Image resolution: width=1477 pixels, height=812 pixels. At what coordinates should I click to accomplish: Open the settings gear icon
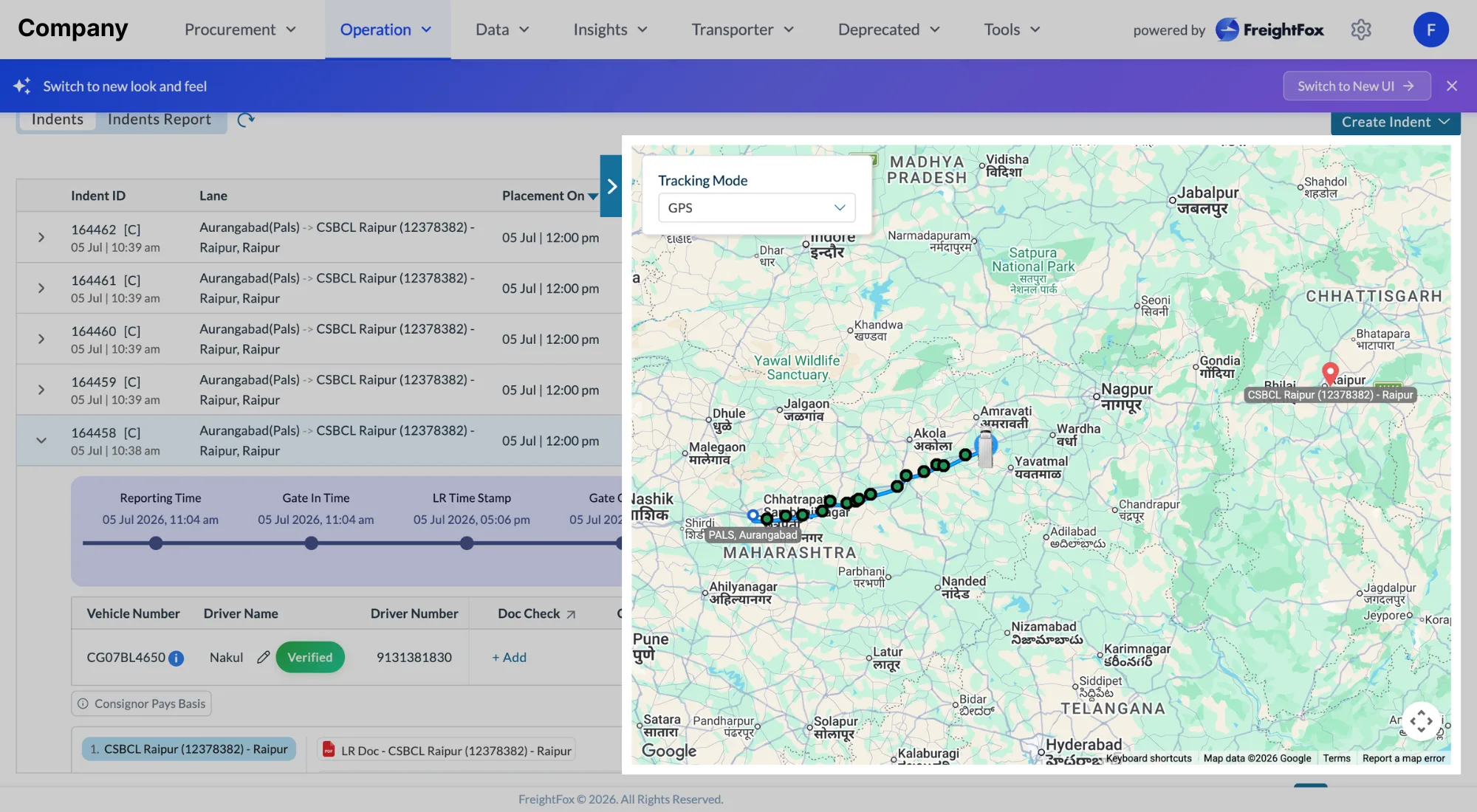click(x=1360, y=30)
